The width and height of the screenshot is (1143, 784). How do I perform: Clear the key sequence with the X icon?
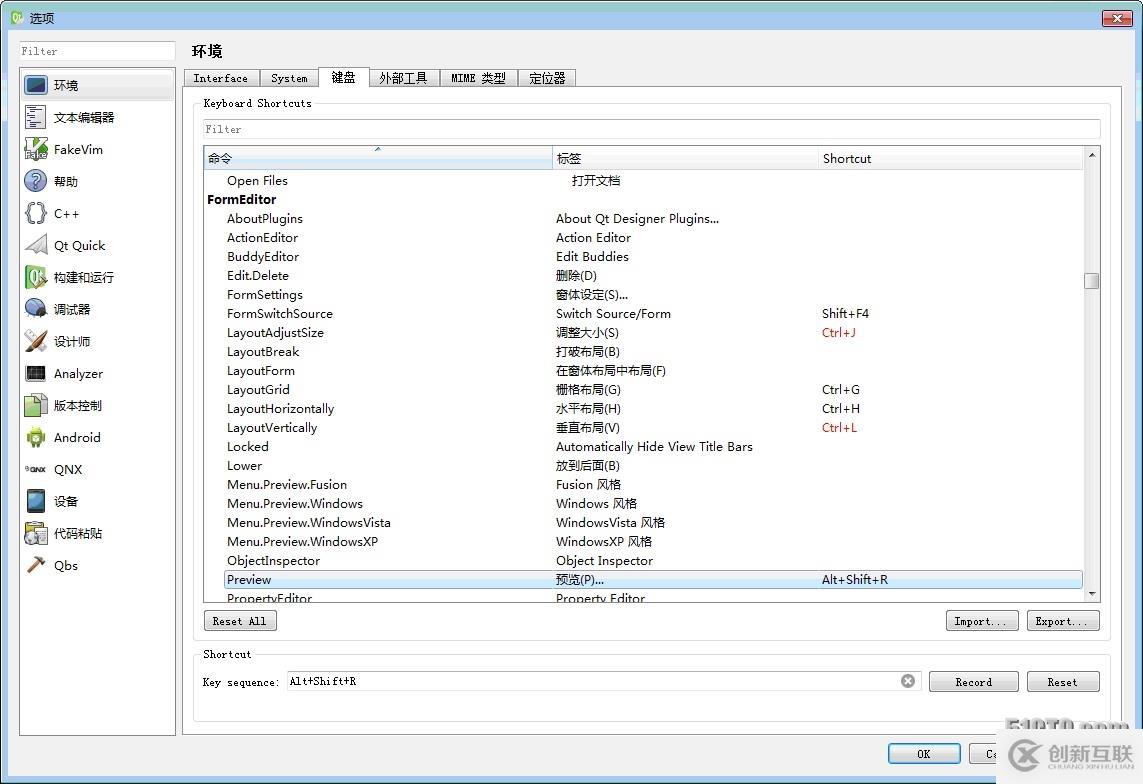(908, 680)
